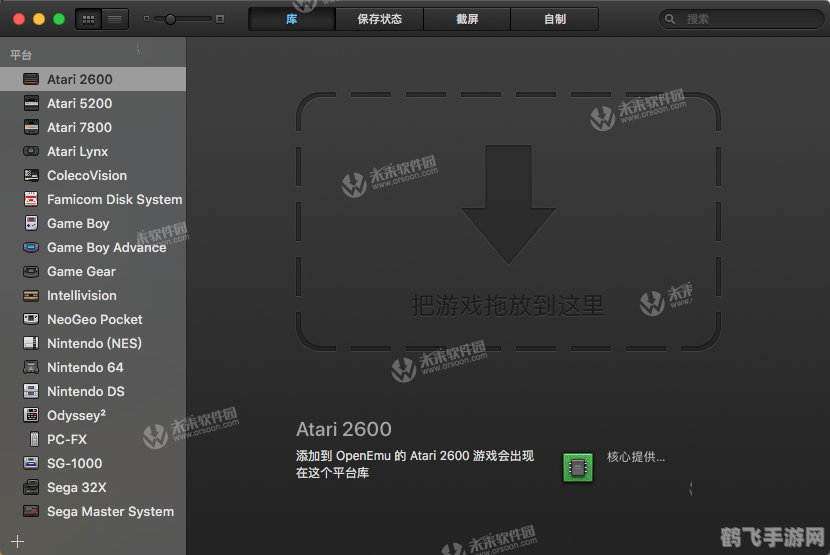Select Atari 5200 platform label
The height and width of the screenshot is (555, 830).
[x=79, y=103]
